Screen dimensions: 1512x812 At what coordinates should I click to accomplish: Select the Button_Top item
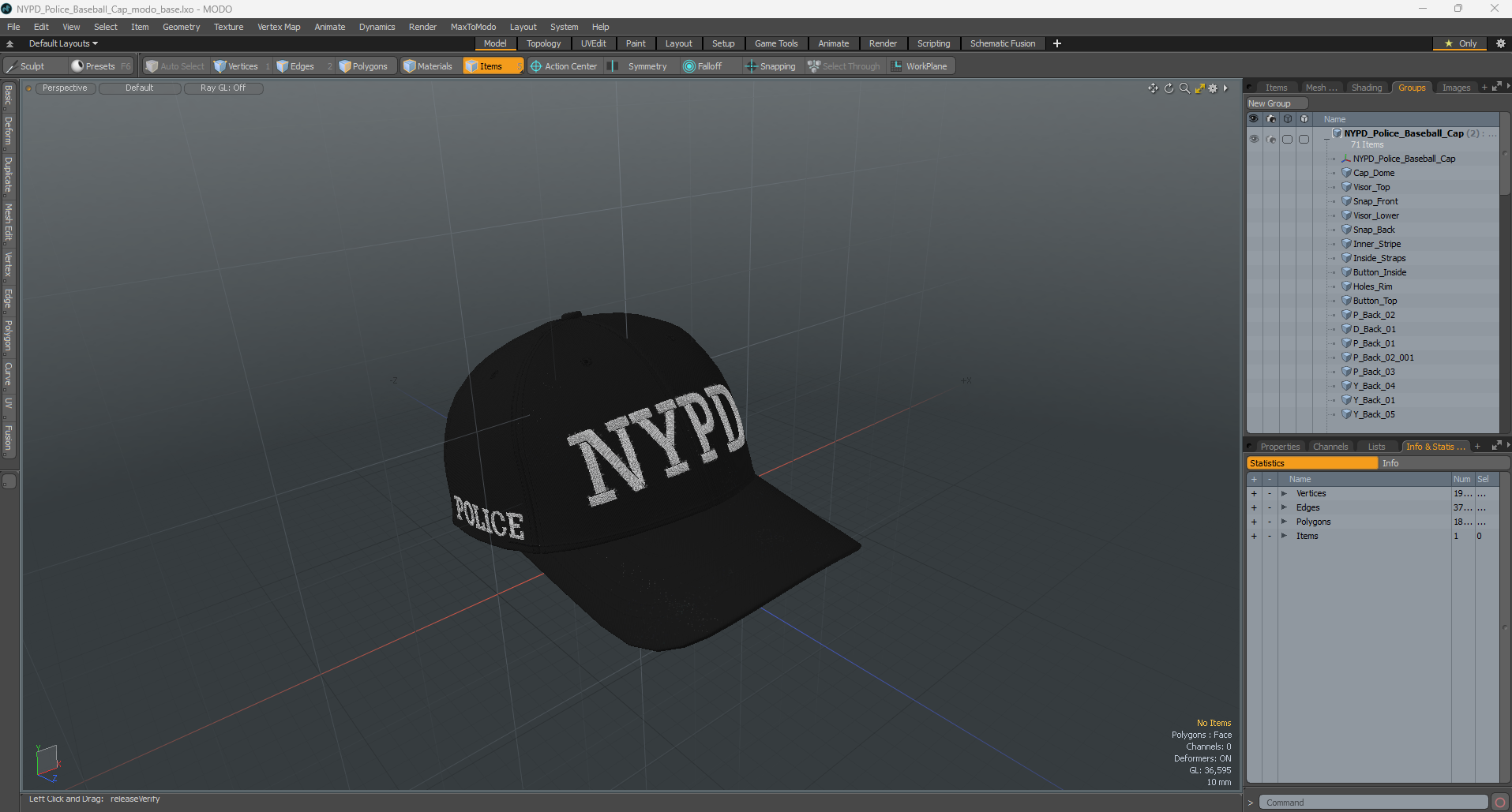point(1375,301)
